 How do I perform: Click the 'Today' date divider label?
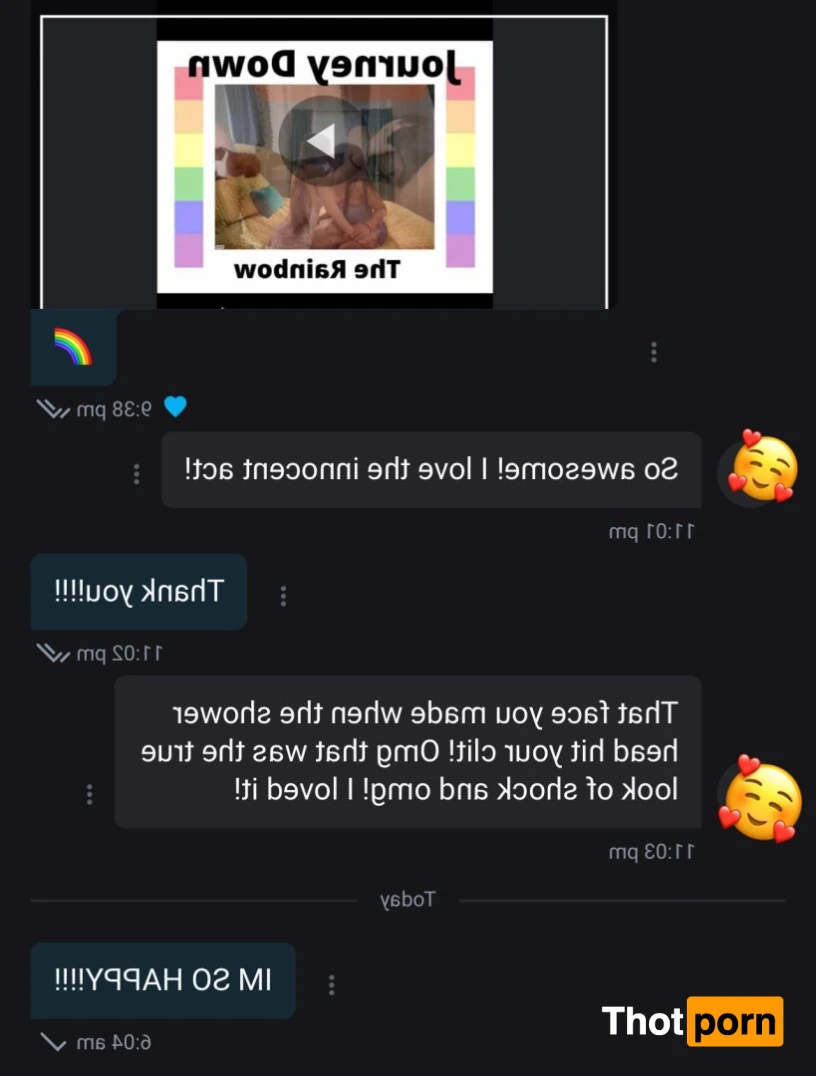click(408, 900)
